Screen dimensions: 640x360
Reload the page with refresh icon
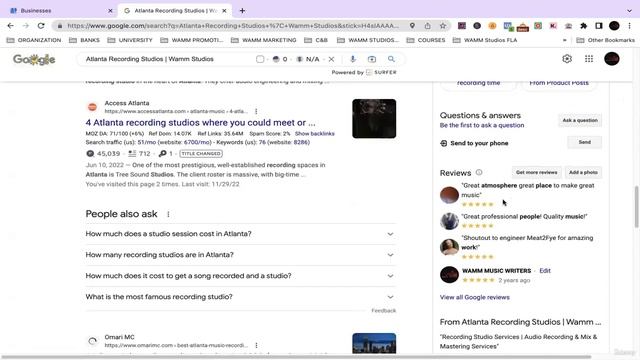[41, 26]
